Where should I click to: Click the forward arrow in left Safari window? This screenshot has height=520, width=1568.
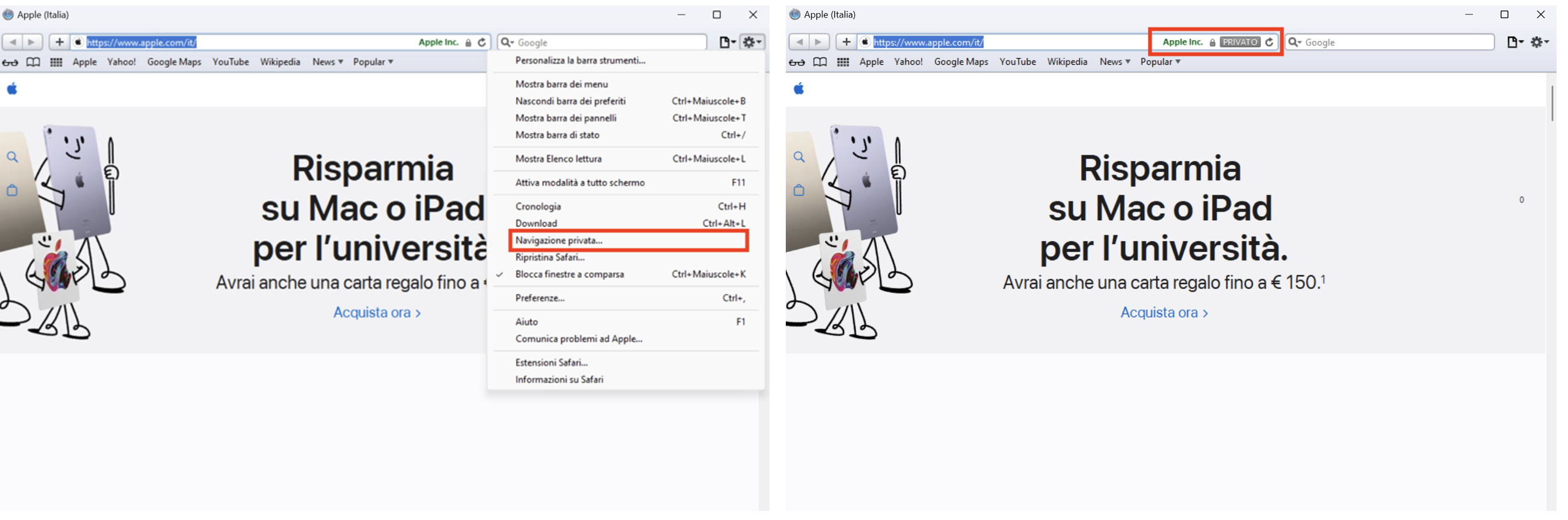32,42
